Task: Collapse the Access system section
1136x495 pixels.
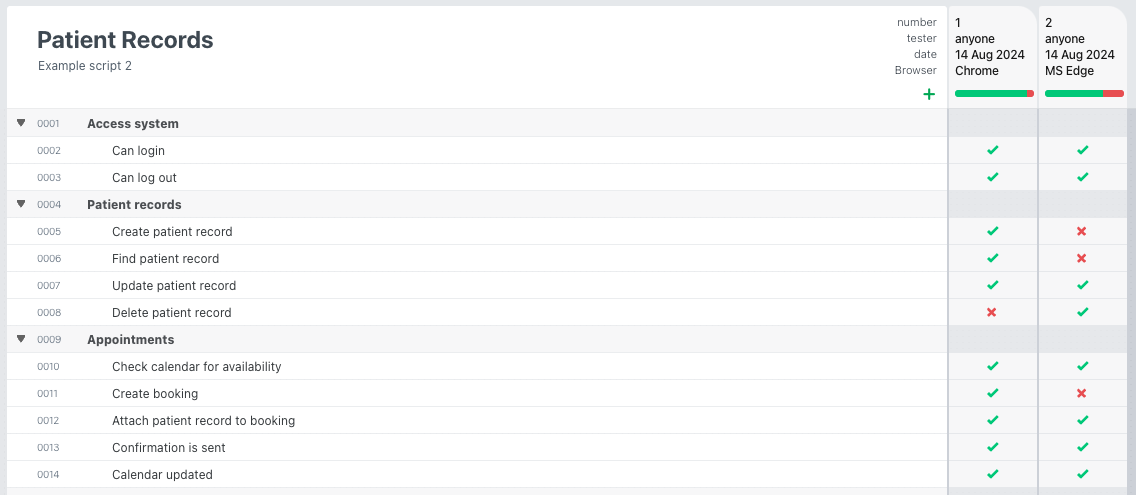Action: [21, 124]
